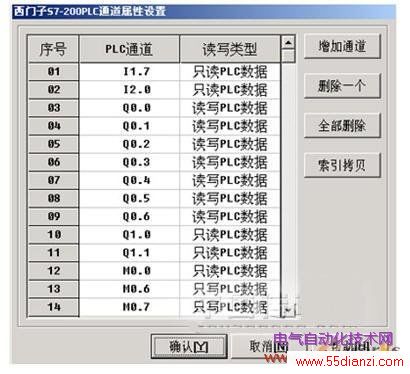This screenshot has width=410, height=374.
Task: Click 读写PLC数据 cell in row Q0.3
Action: [230, 162]
